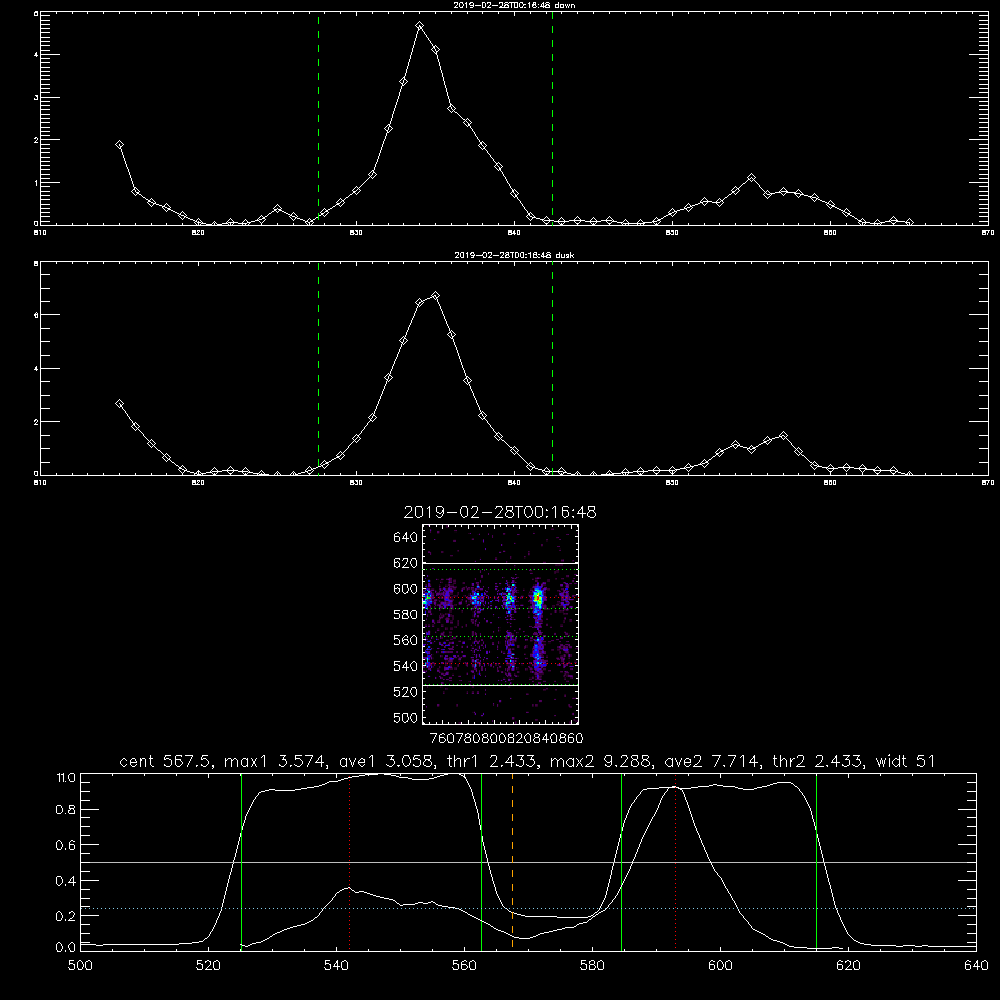Click the 500 label on bottom plot x-axis

80,966
